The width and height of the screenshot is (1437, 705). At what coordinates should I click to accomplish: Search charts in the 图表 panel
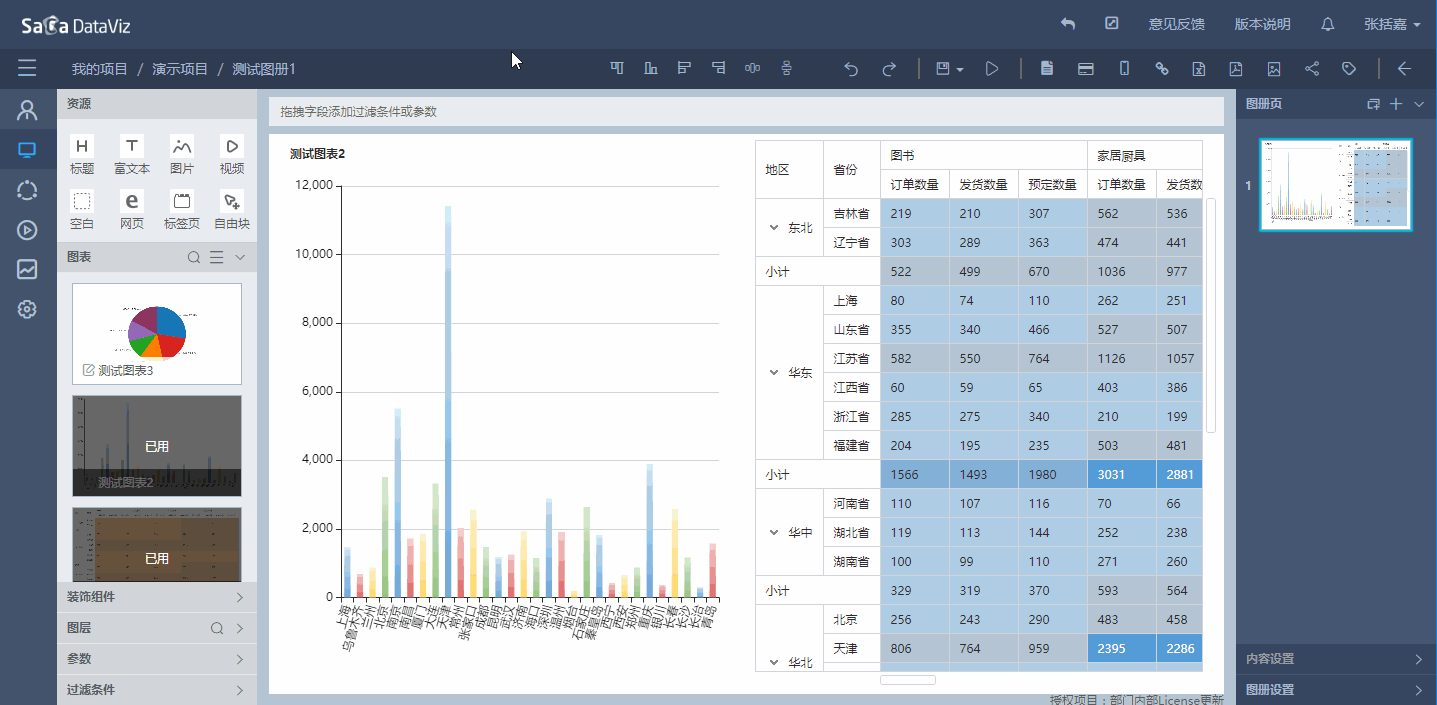[195, 258]
